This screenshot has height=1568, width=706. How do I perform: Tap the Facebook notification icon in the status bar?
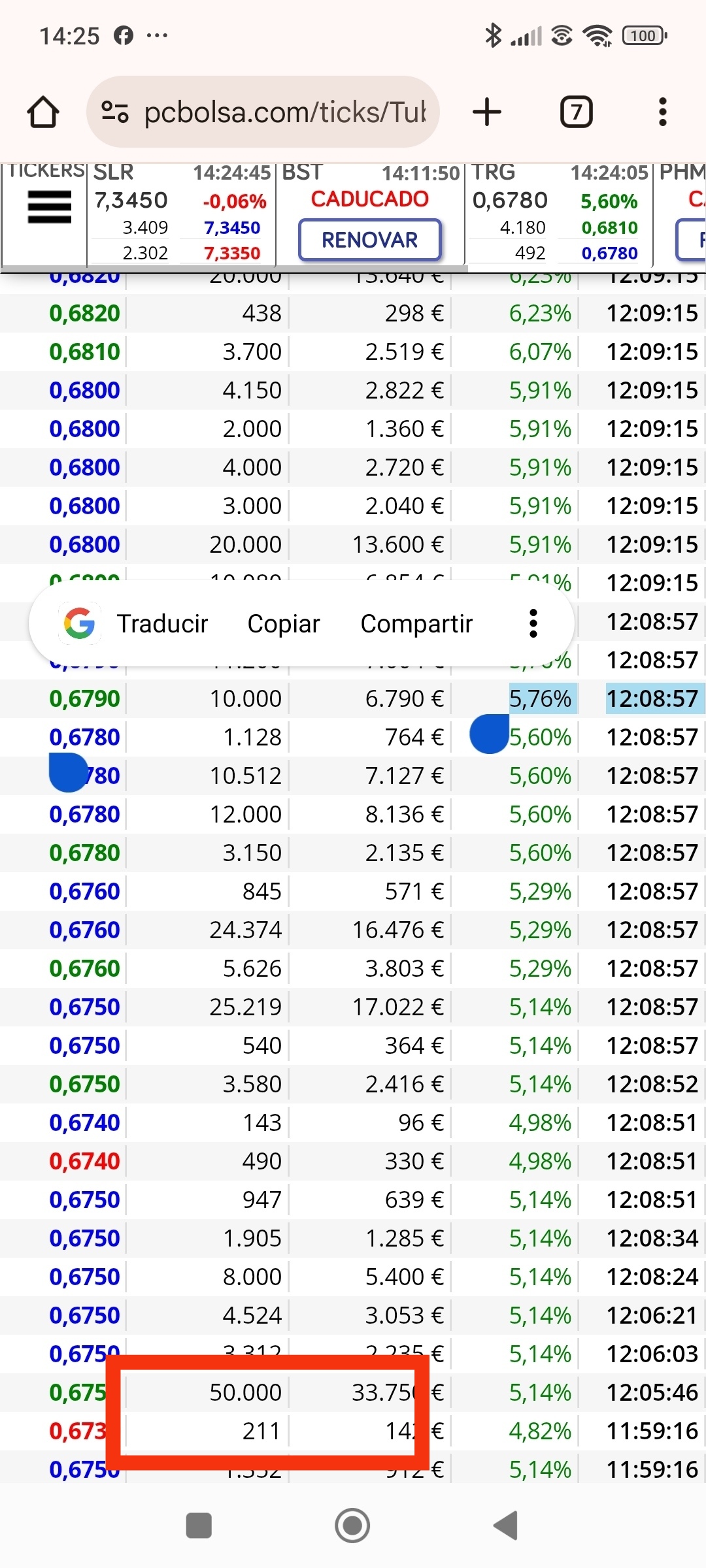[124, 35]
